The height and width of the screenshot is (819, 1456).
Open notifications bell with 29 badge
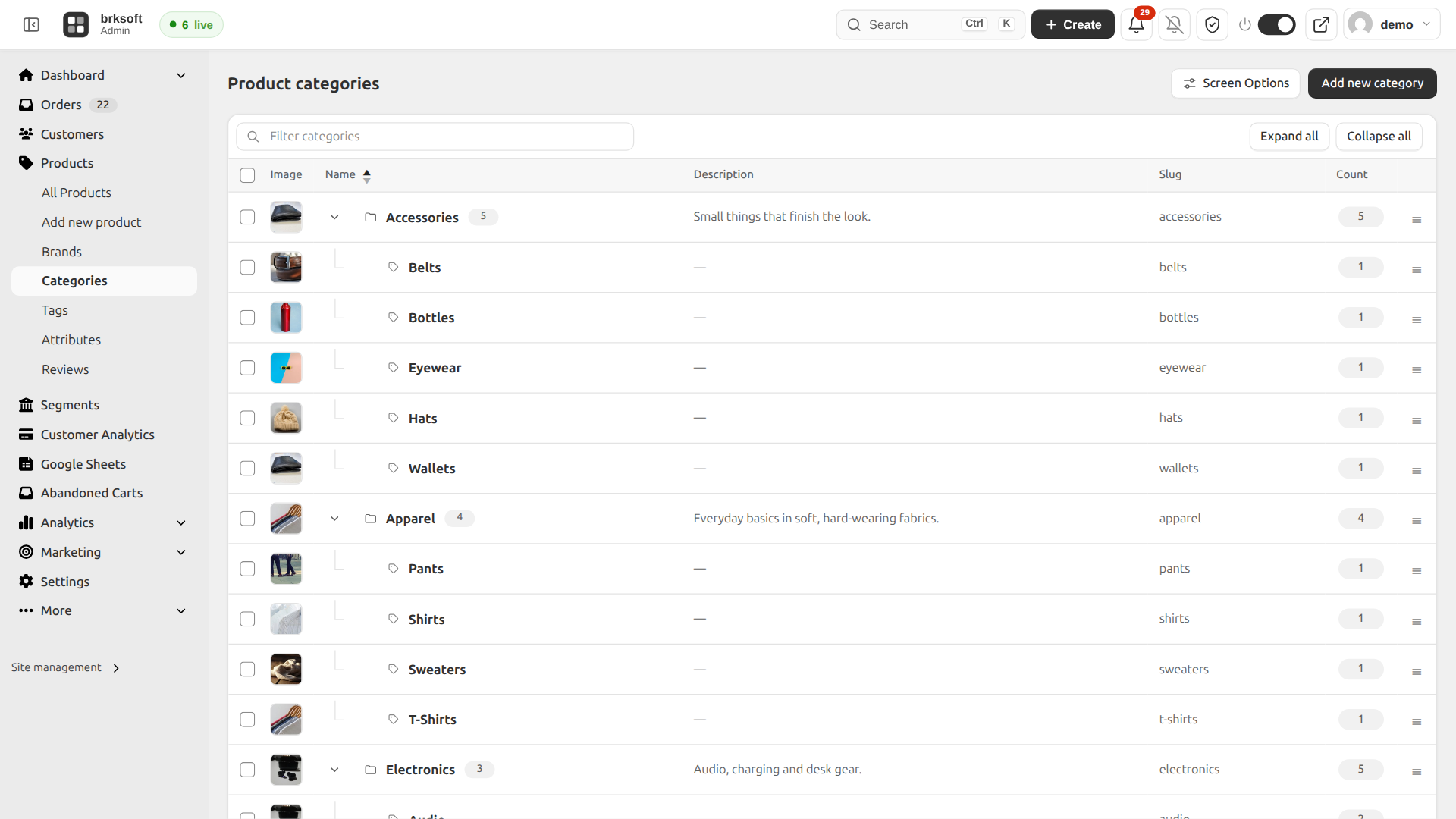[1136, 24]
